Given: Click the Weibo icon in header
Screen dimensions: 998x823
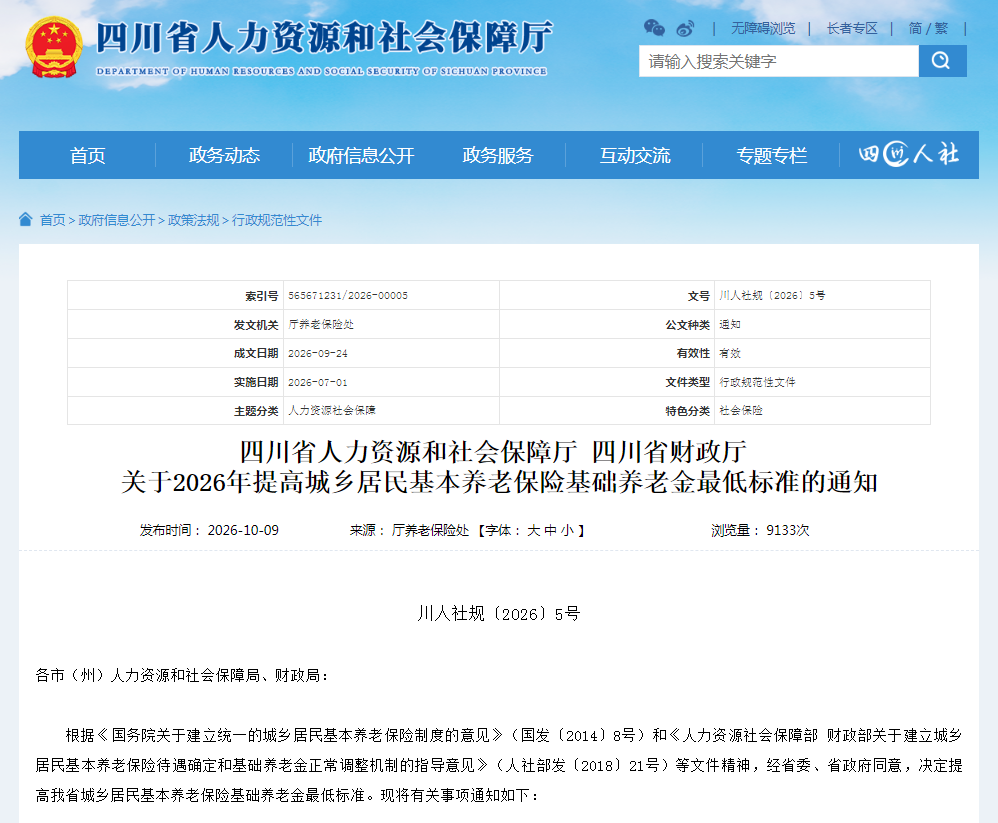Looking at the screenshot, I should tap(685, 28).
